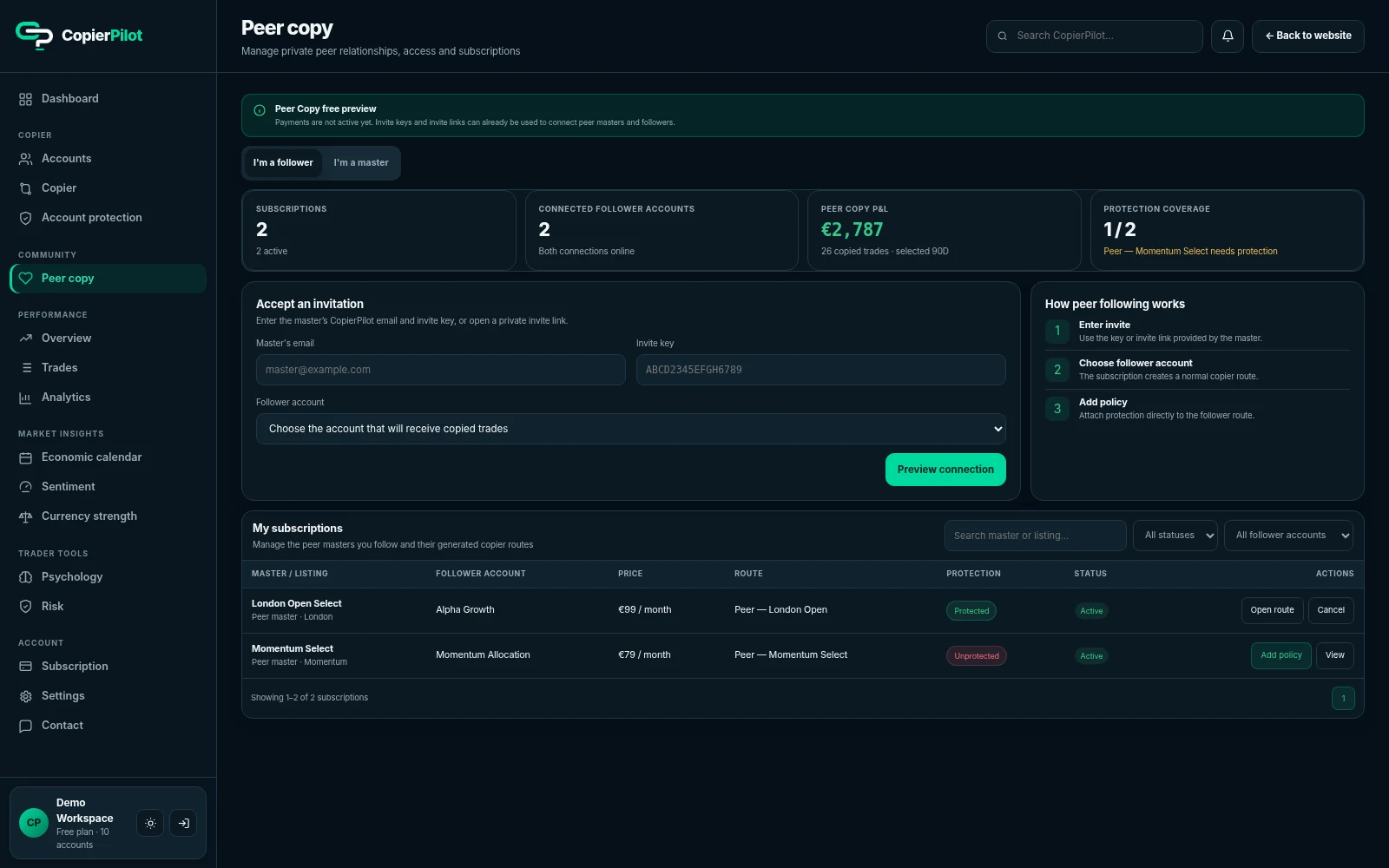The width and height of the screenshot is (1389, 868).
Task: Click the logout arrow icon
Action: (x=183, y=823)
